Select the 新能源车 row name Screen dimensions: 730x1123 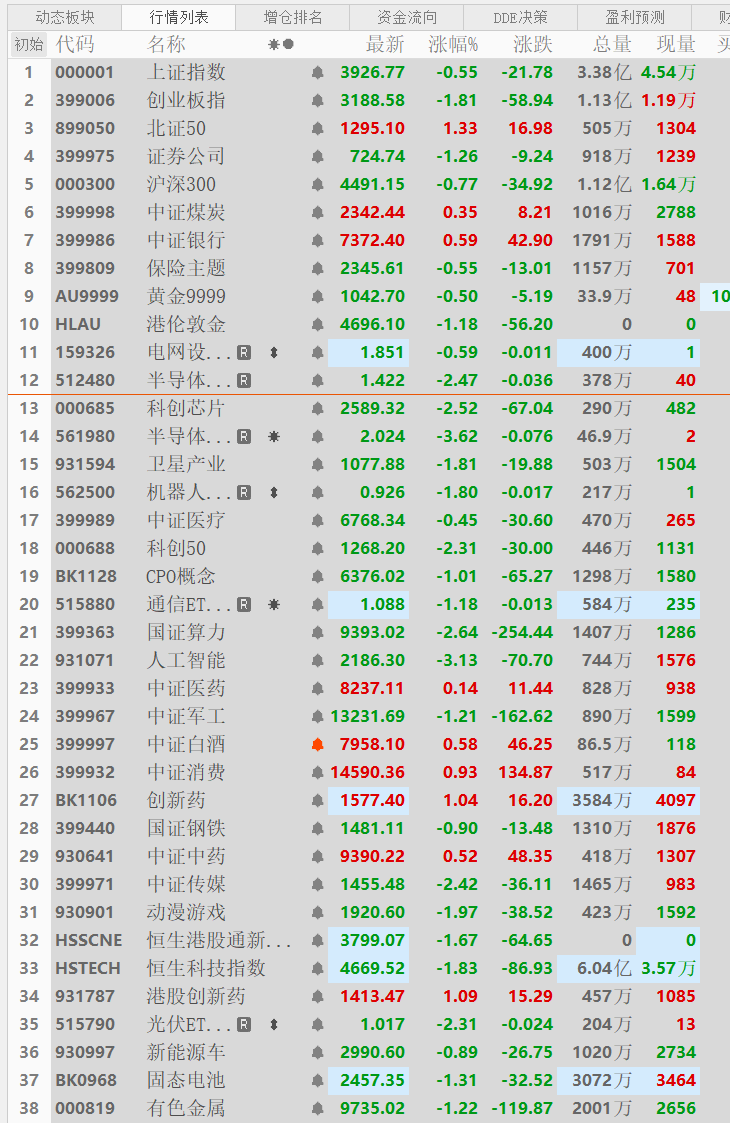pos(186,1052)
